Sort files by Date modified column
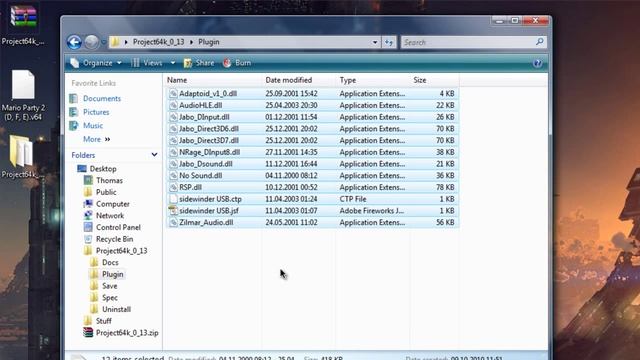Viewport: 640px width, 360px height. point(289,80)
